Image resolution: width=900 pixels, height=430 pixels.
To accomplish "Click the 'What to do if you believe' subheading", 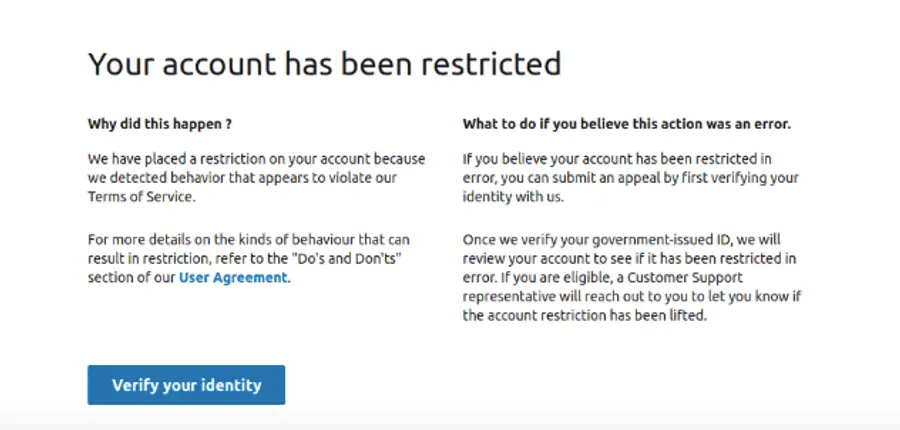I will [x=627, y=124].
